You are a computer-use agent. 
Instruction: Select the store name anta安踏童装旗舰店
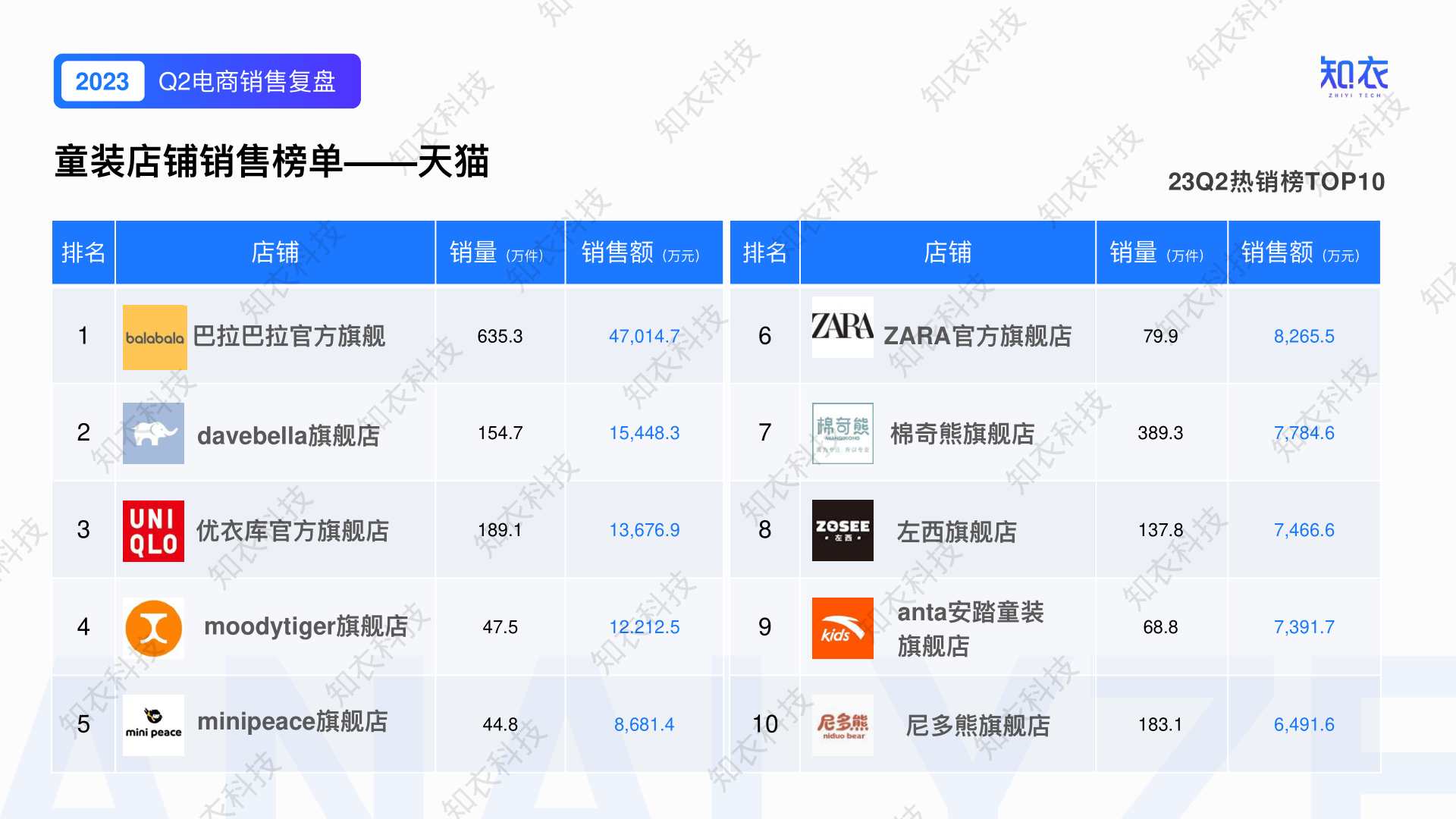[971, 629]
